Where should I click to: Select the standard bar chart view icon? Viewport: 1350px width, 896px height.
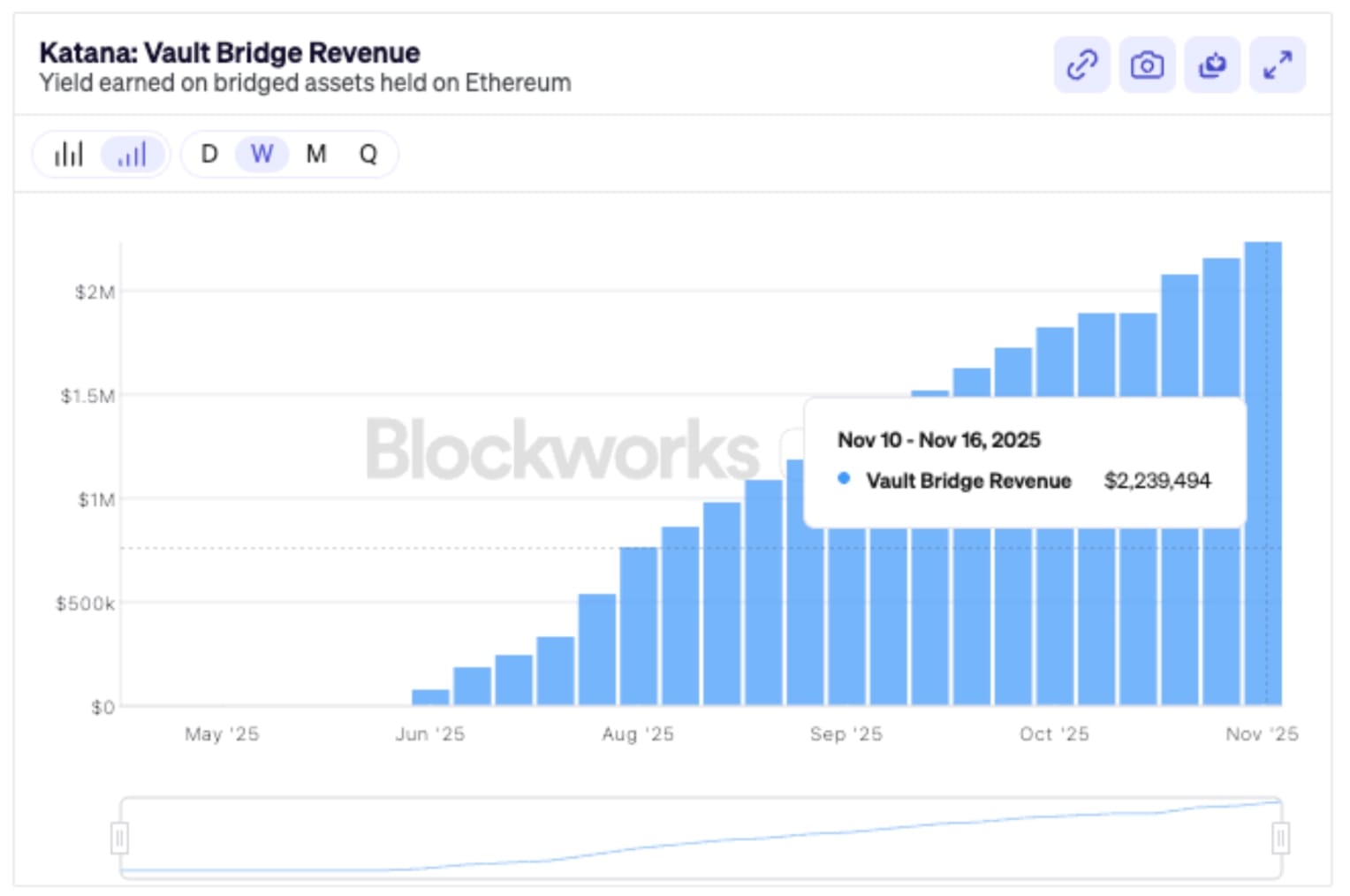coord(70,153)
